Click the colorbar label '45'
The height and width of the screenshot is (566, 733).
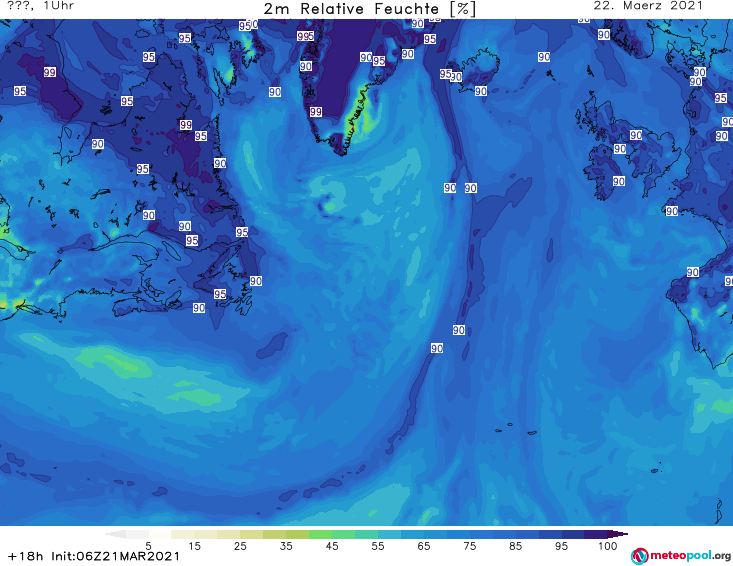click(x=332, y=546)
